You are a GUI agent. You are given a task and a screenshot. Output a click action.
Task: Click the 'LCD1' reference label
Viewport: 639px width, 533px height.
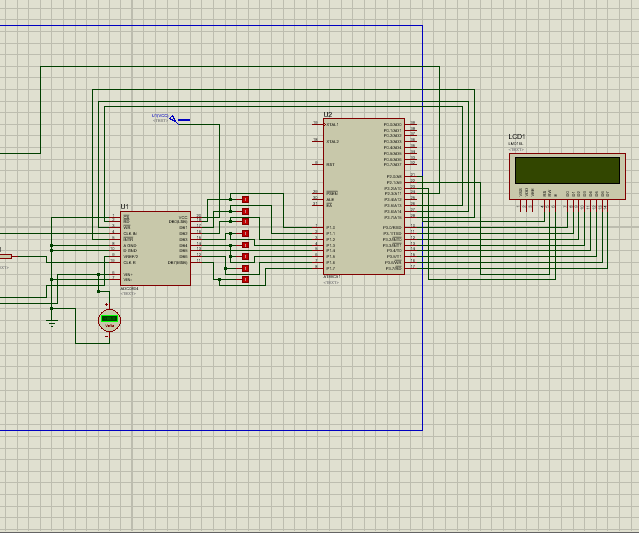(516, 137)
